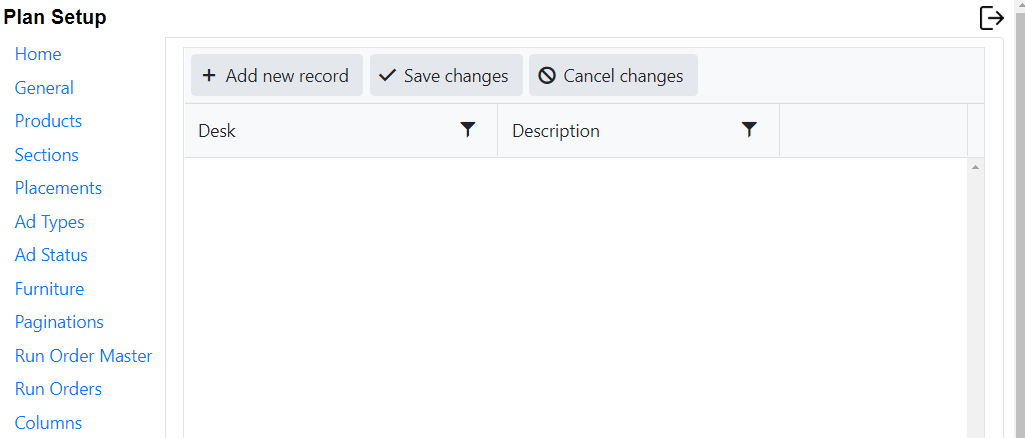Screen dimensions: 1025x438
Task: Open Run Order Master
Action: (x=83, y=356)
